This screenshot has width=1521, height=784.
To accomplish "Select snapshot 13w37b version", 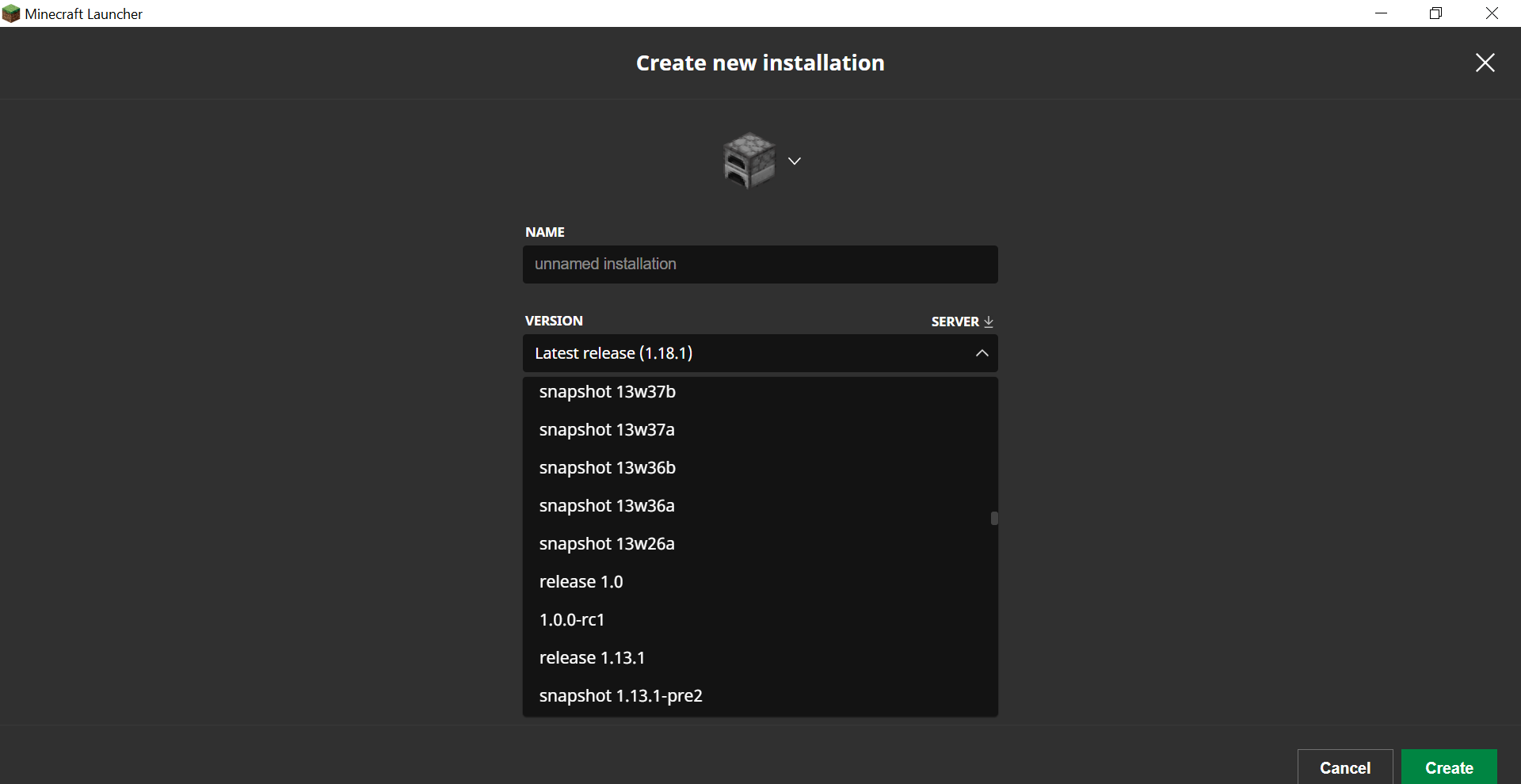I will tap(608, 392).
